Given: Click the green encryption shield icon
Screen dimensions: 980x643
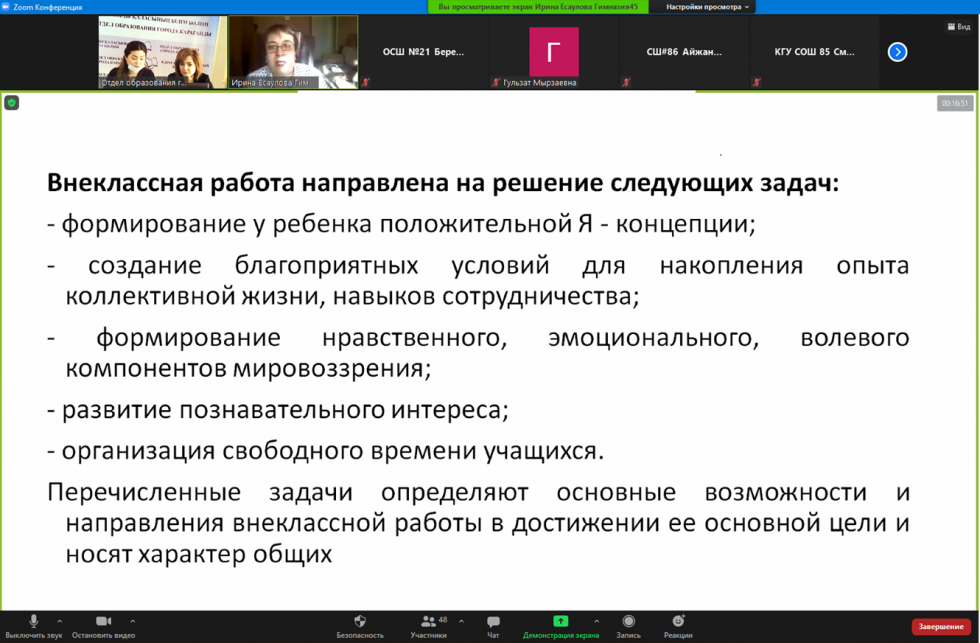Looking at the screenshot, I should (12, 102).
